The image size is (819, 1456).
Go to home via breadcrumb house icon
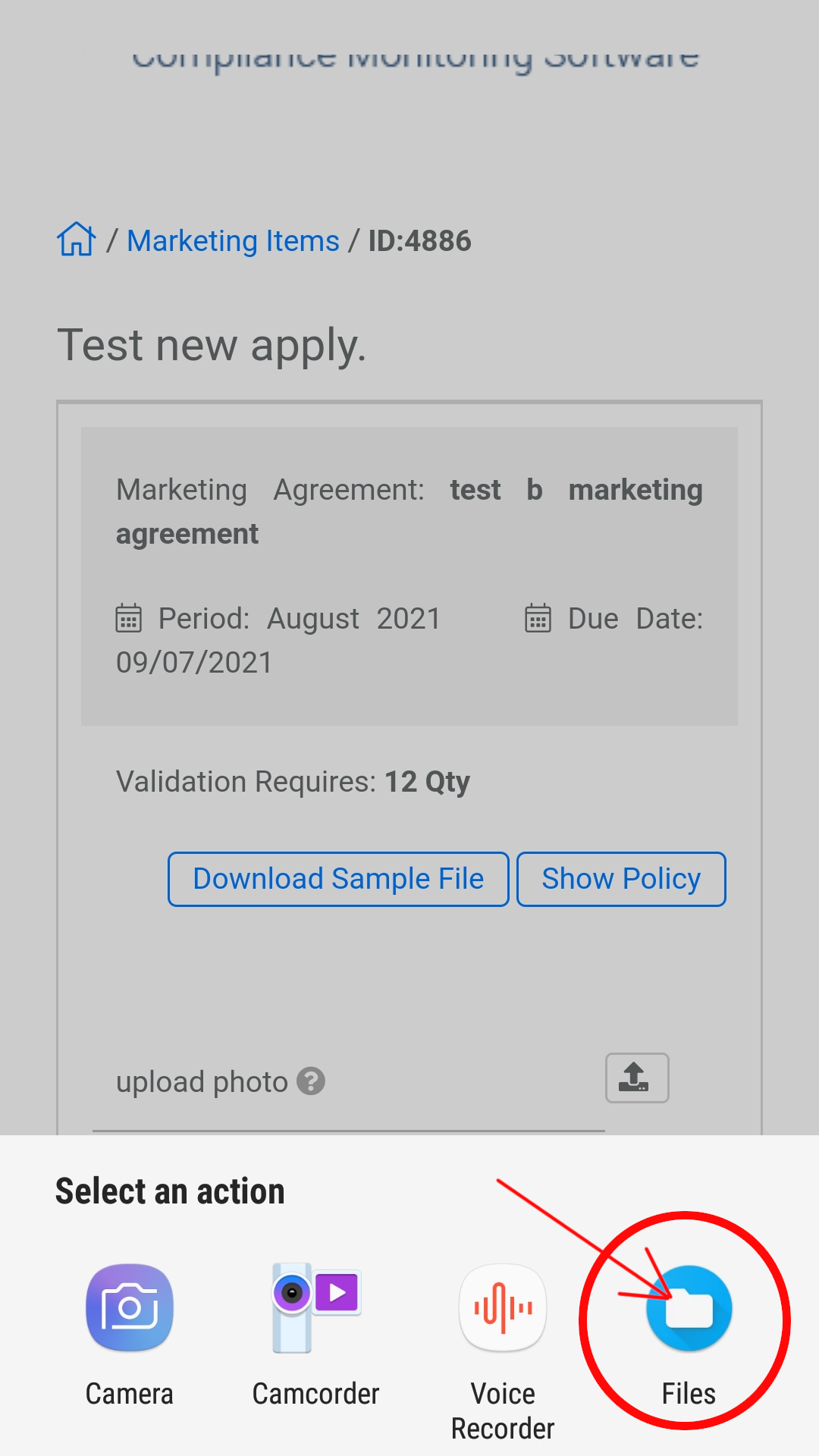76,240
